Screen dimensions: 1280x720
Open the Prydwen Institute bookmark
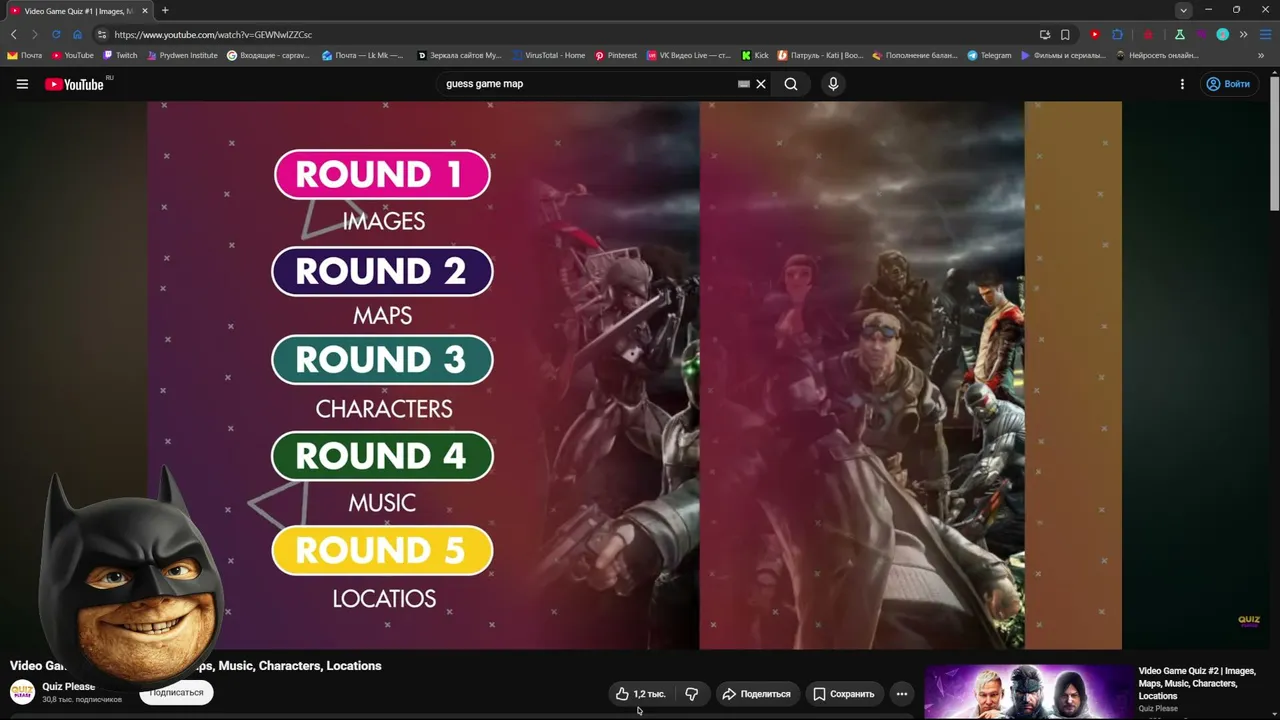click(x=182, y=55)
